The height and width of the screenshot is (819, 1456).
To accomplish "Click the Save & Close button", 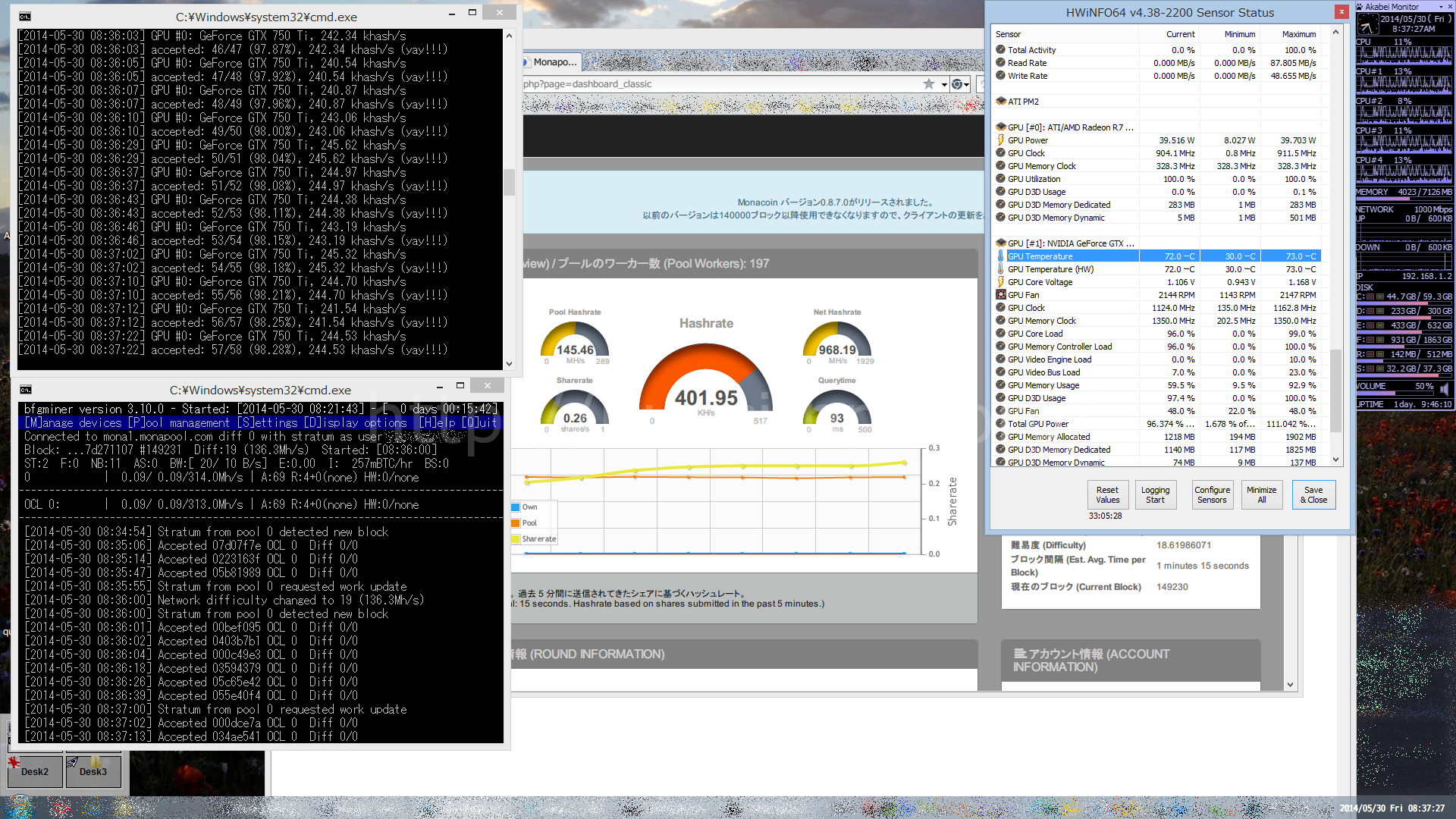I will click(1313, 494).
